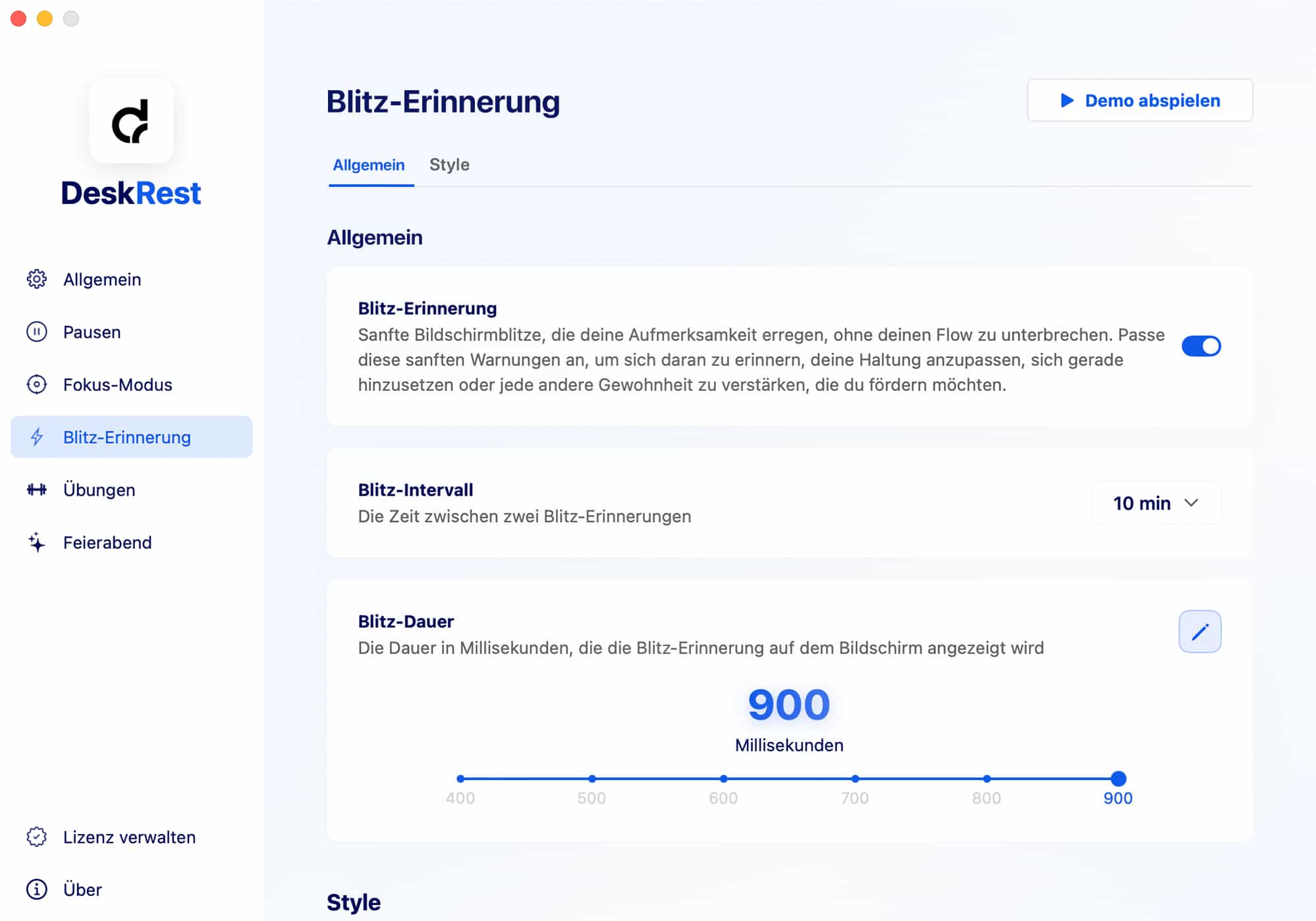Disable the Blitz-Erinnerung toggle switch
Viewport: 1316px width, 921px height.
pos(1201,346)
